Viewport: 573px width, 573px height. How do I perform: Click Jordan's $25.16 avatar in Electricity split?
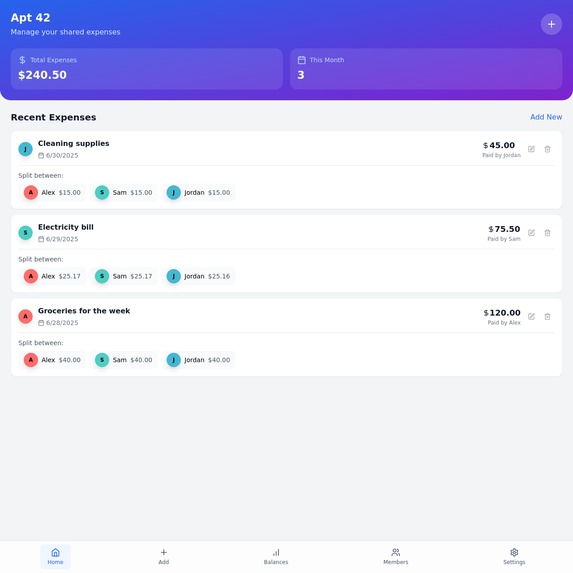[x=174, y=276]
